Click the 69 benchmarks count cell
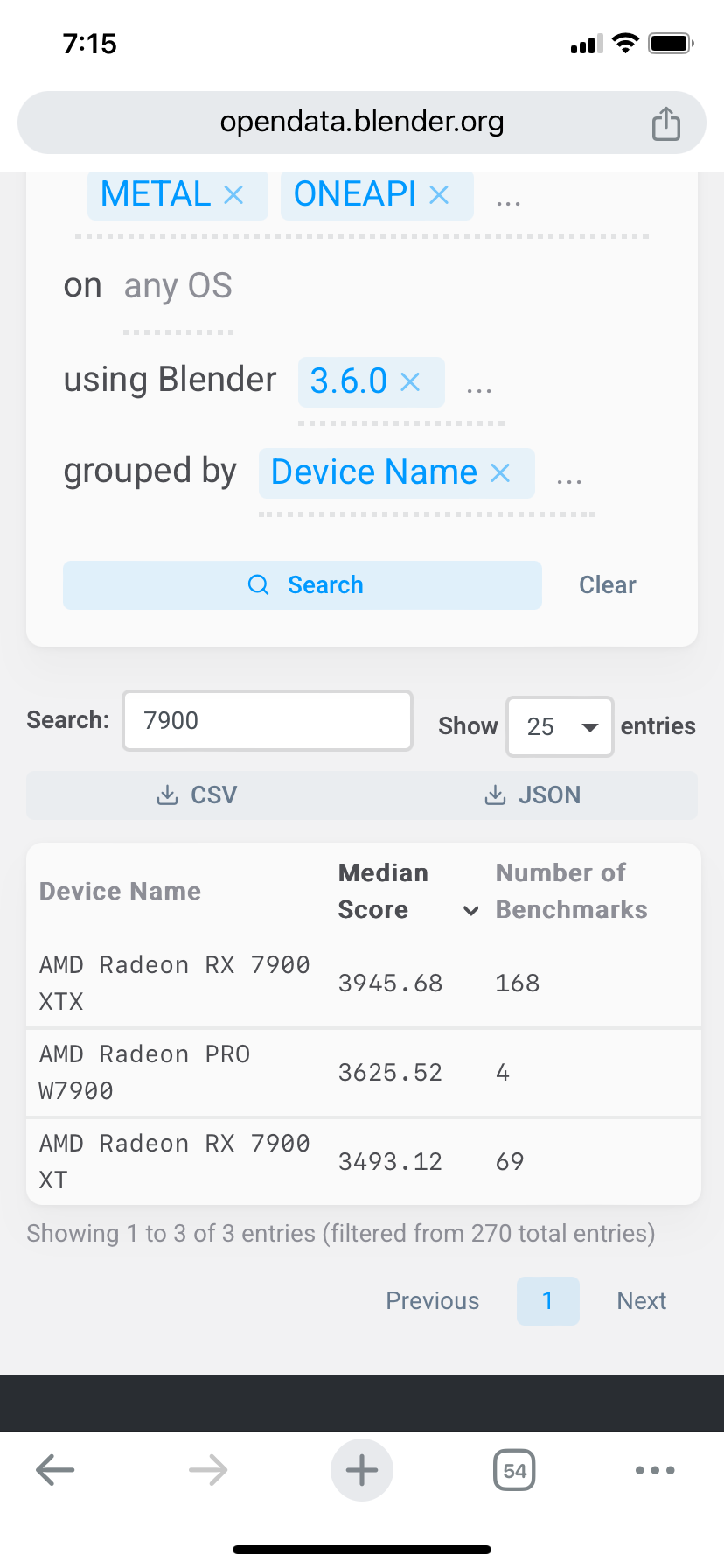 (510, 1162)
